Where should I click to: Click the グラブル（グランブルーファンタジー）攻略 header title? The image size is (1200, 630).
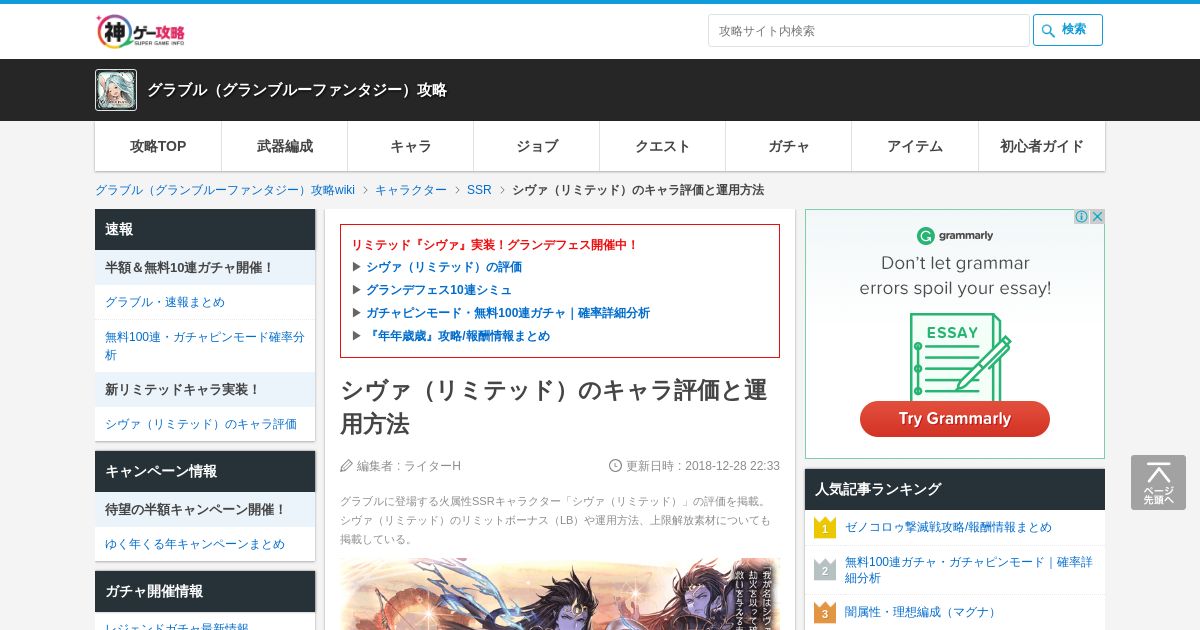(x=297, y=90)
